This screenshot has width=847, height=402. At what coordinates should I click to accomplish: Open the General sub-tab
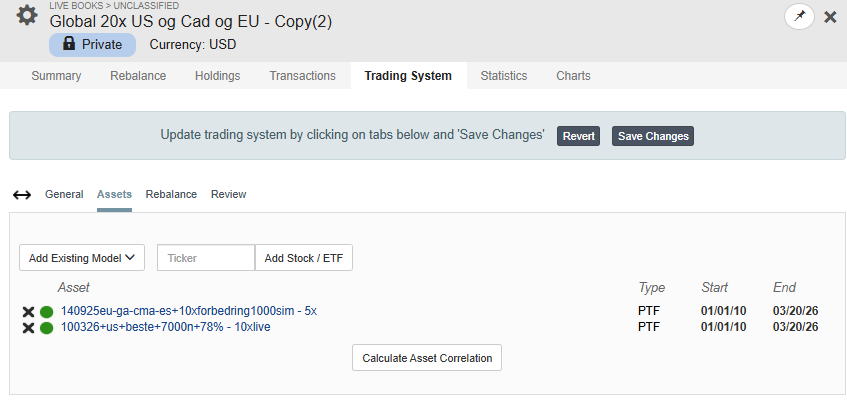coord(64,194)
